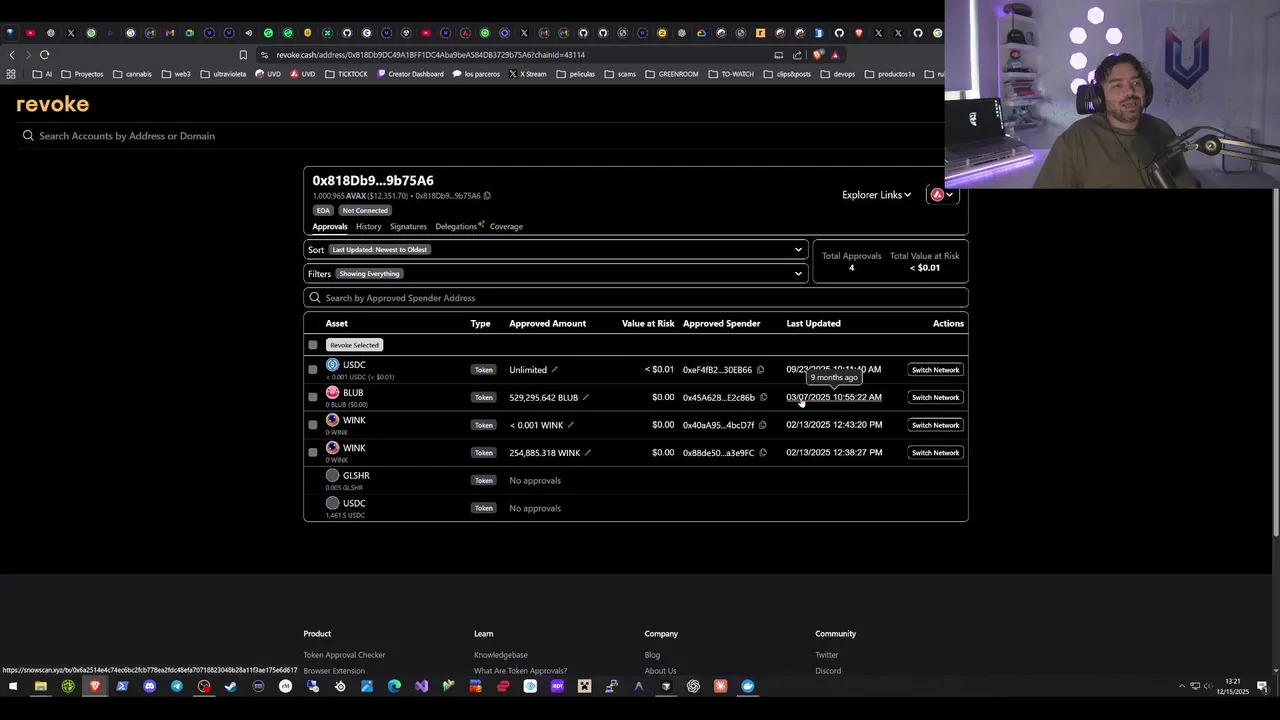Copy spender address 0x88de50...a3e9FC
Viewport: 1280px width, 720px height.
762,453
